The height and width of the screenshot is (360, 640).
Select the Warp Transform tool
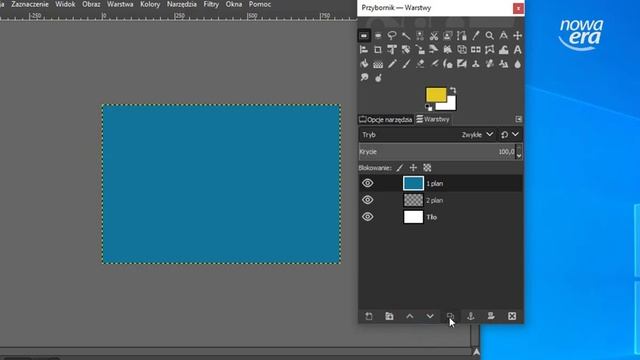[504, 50]
